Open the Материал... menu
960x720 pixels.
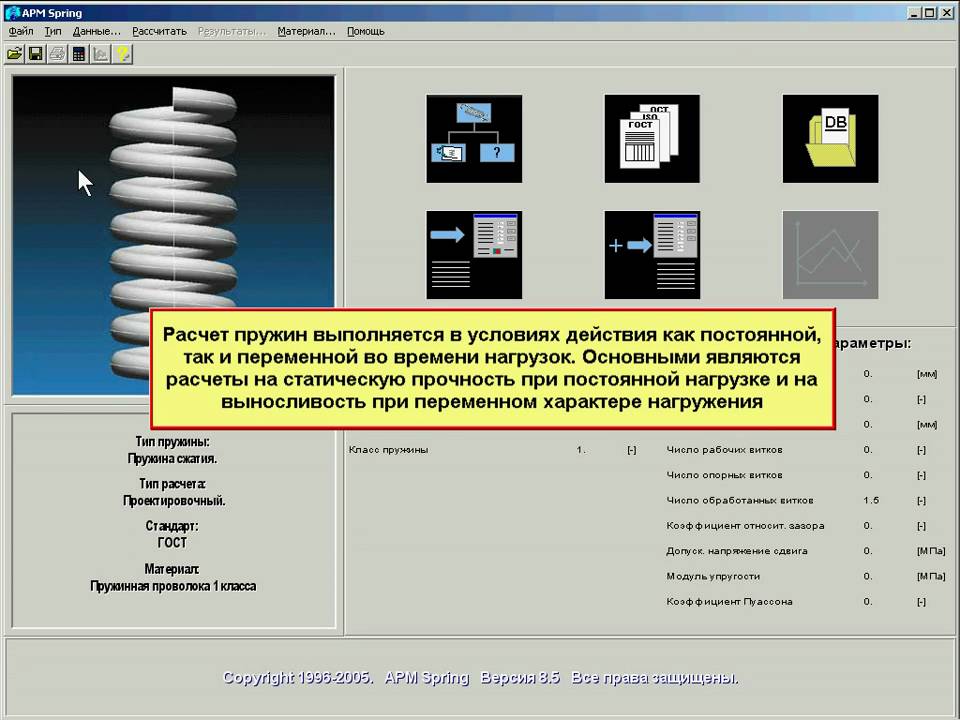(x=306, y=31)
